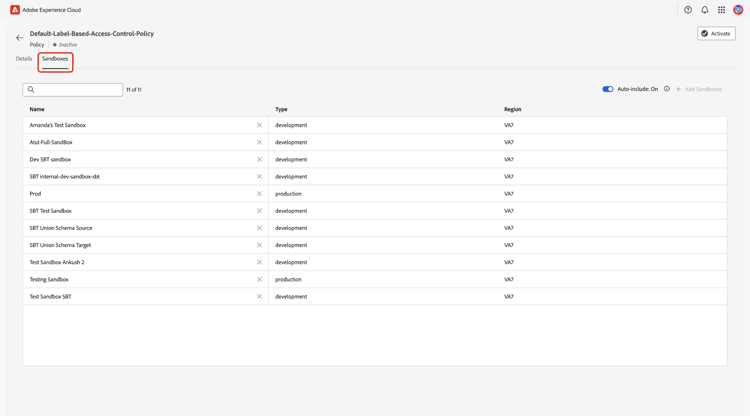Click the production type in Prod row
Viewport: 750px width, 416px height.
(288, 194)
